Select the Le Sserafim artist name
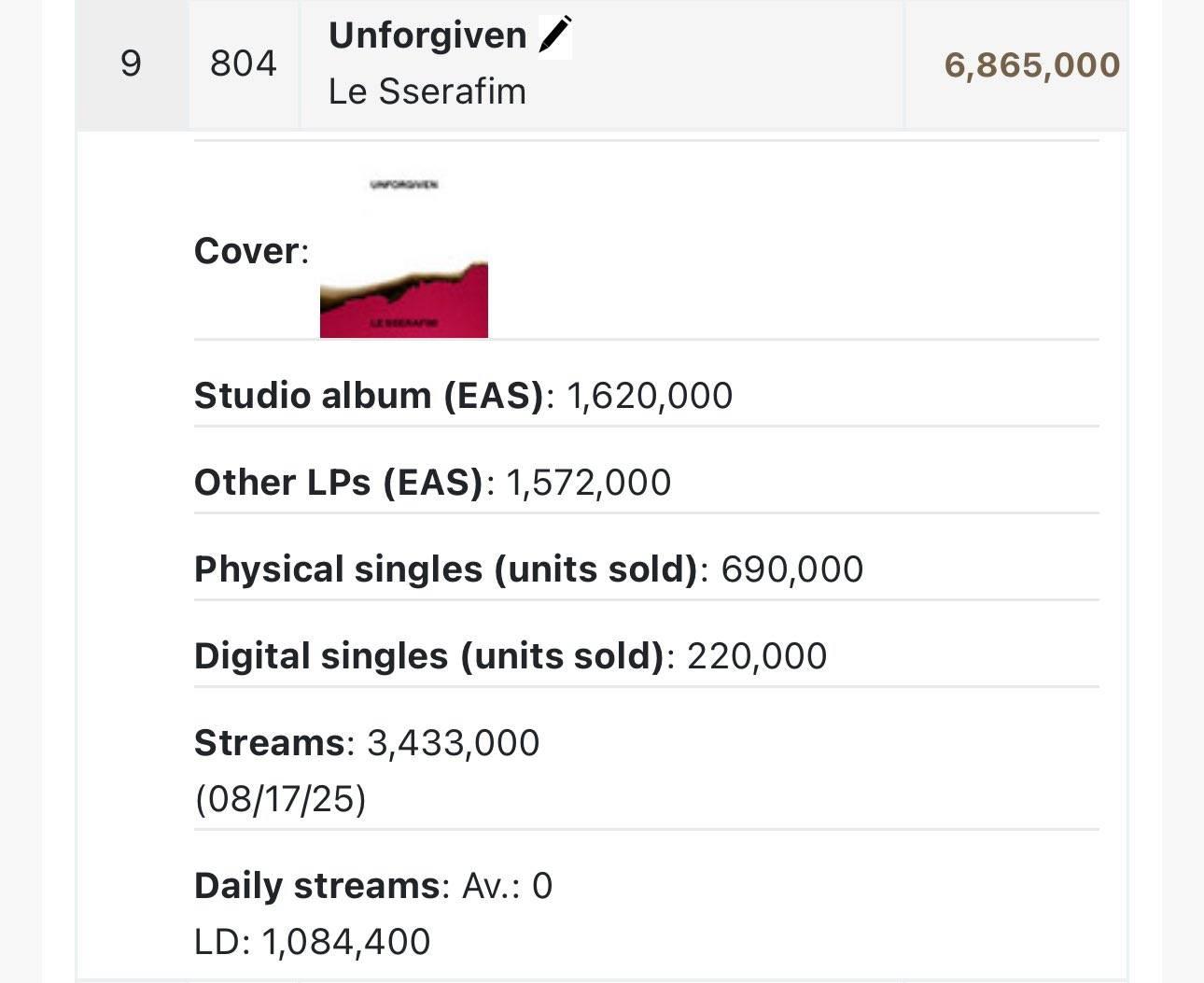1204x983 pixels. coord(427,91)
